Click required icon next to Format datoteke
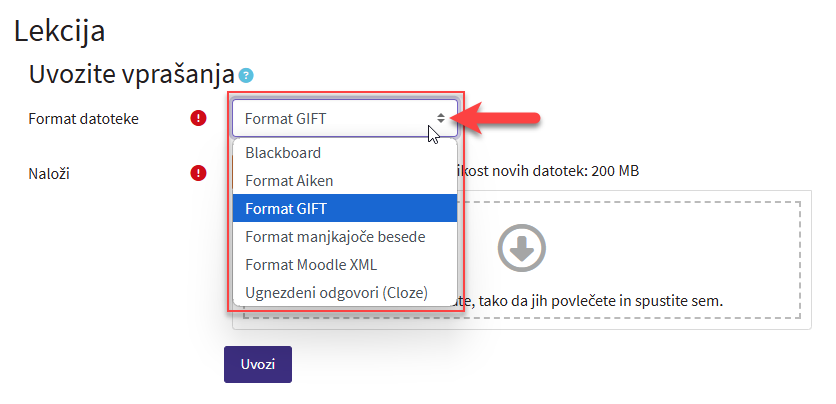This screenshot has width=836, height=404. coord(198,119)
